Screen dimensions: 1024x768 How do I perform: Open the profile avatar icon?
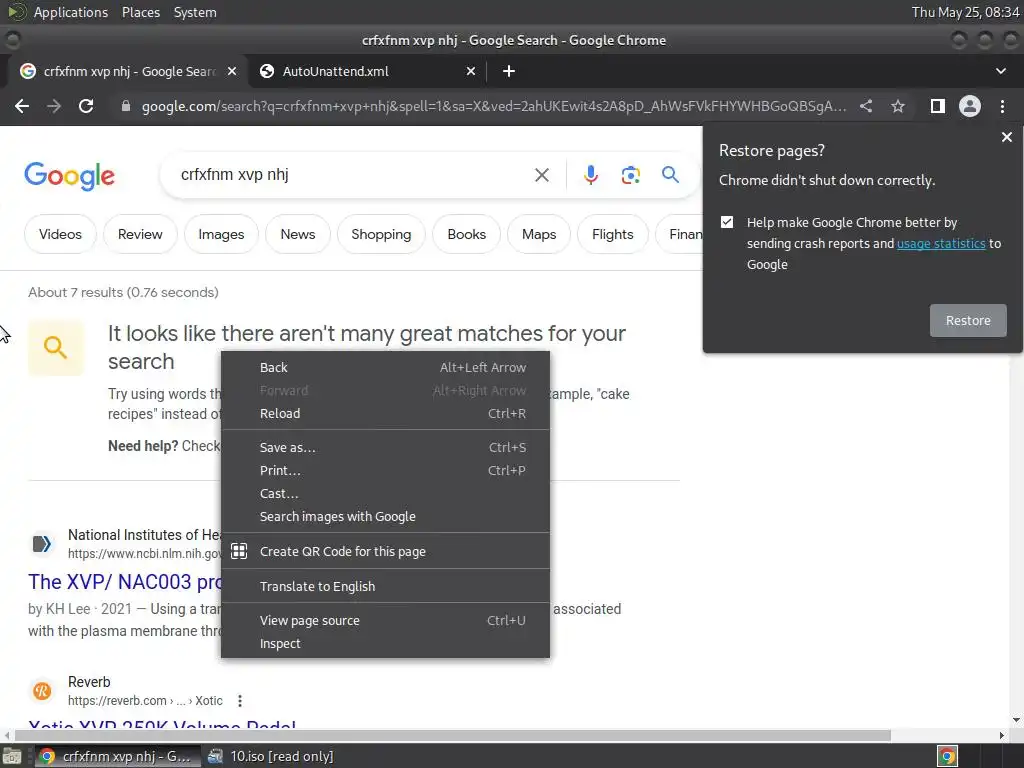click(970, 106)
